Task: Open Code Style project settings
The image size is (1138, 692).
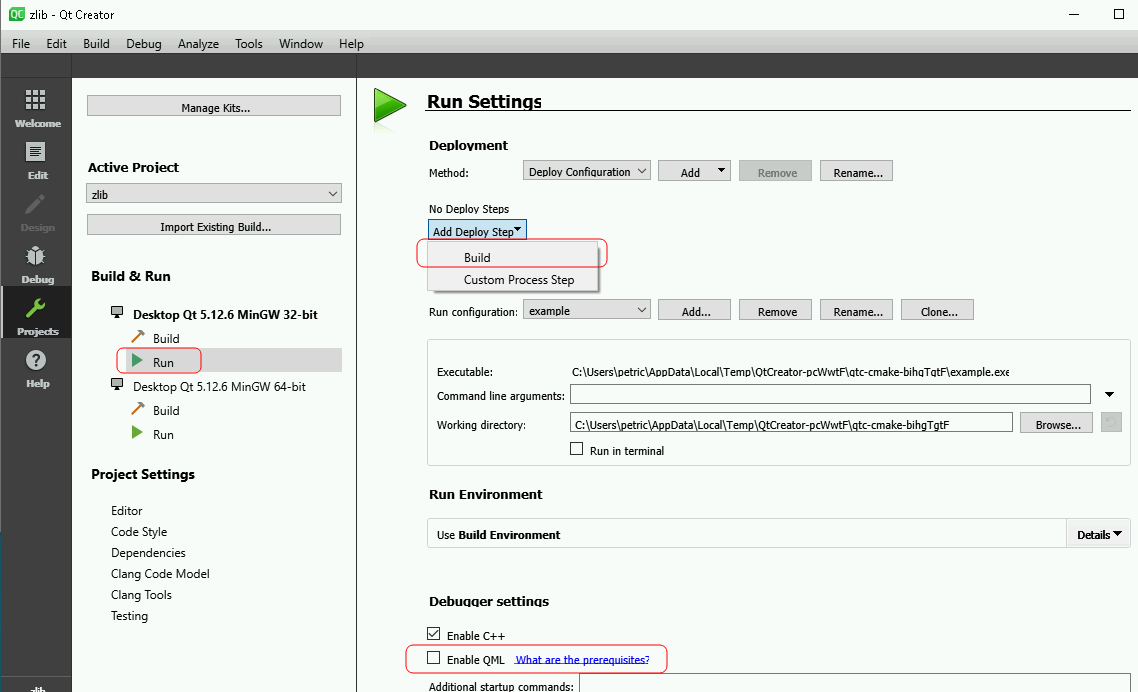Action: [x=139, y=532]
